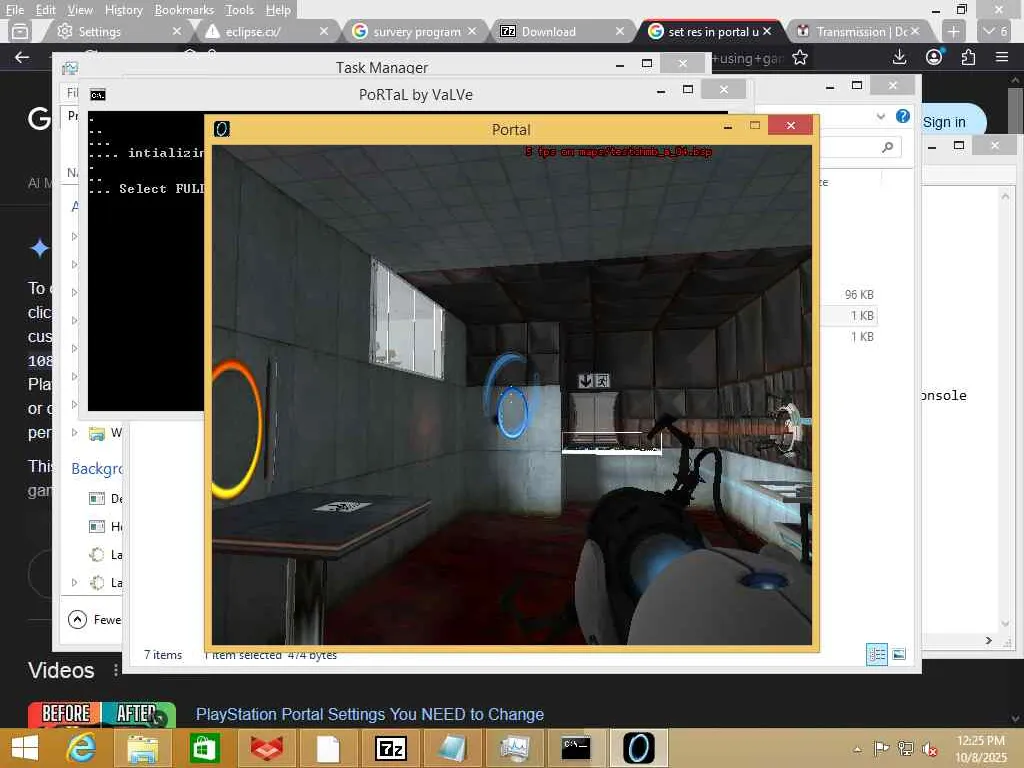Open the Help menu in browser
The width and height of the screenshot is (1024, 768).
[x=278, y=10]
